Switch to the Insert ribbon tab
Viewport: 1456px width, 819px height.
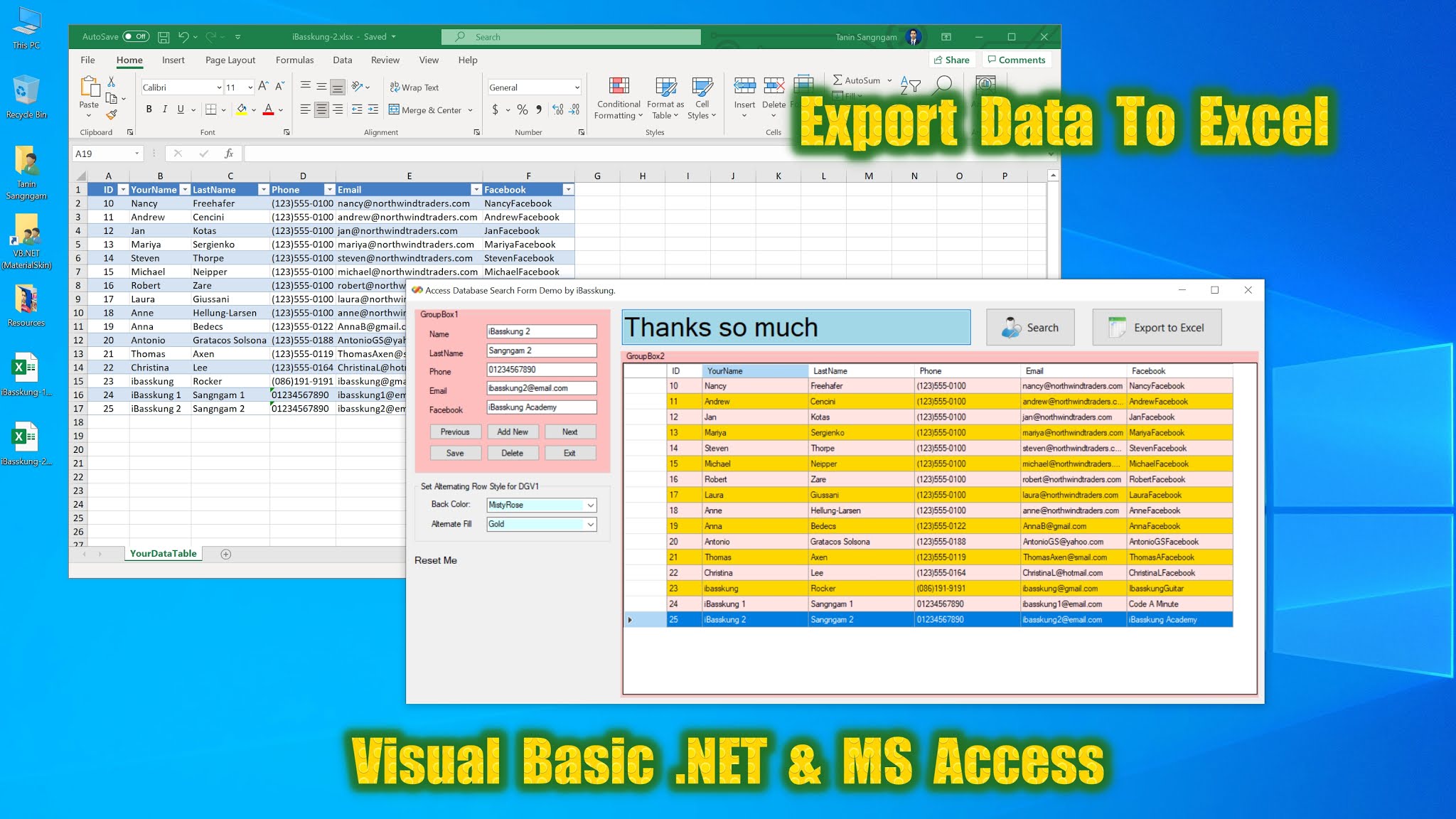(173, 60)
